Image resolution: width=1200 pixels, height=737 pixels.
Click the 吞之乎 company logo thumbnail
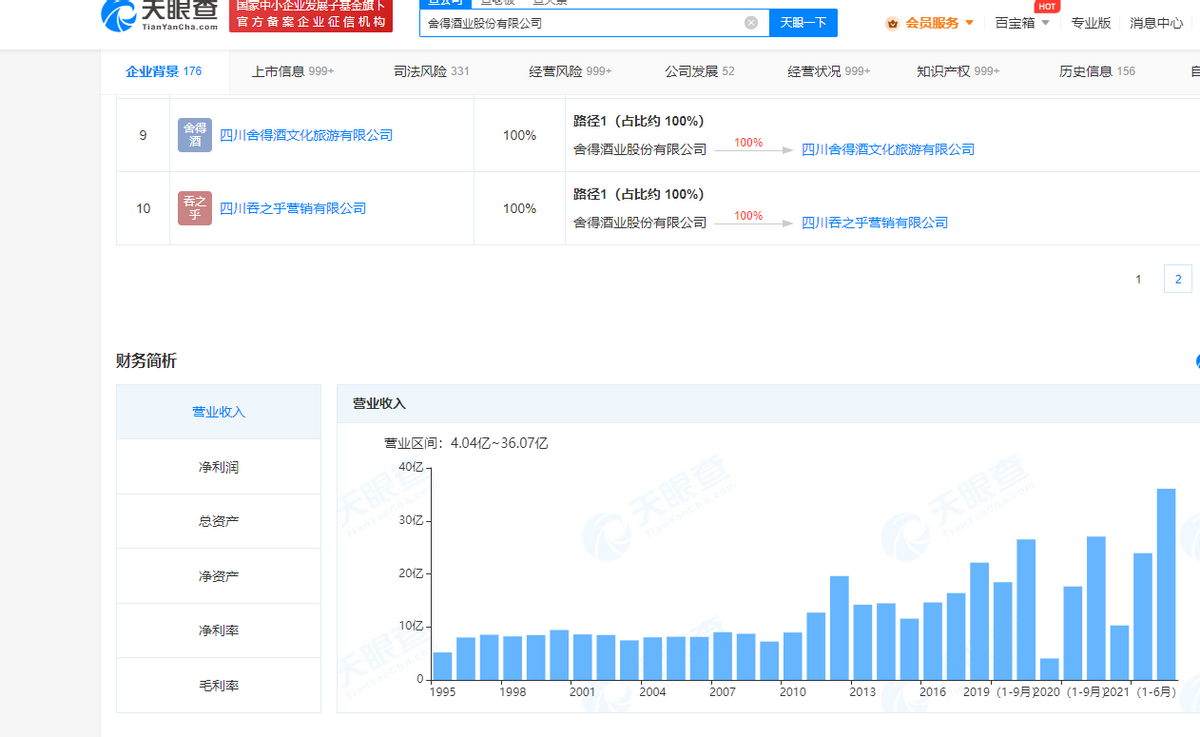195,208
